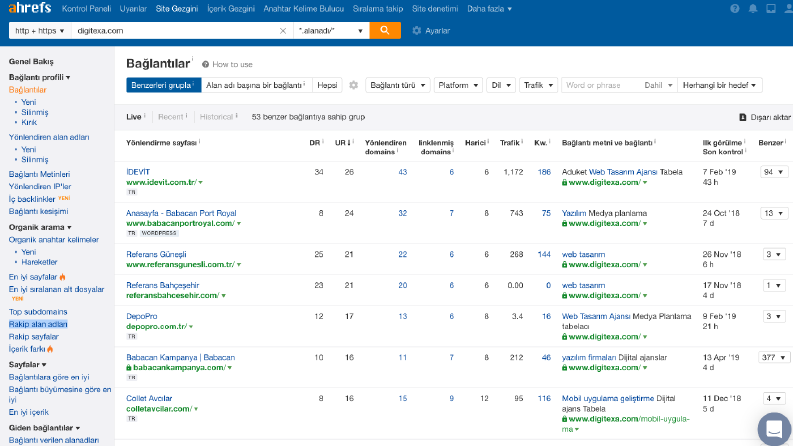Click the gear icon next to Hepsi
Image resolution: width=793 pixels, height=446 pixels.
point(354,85)
